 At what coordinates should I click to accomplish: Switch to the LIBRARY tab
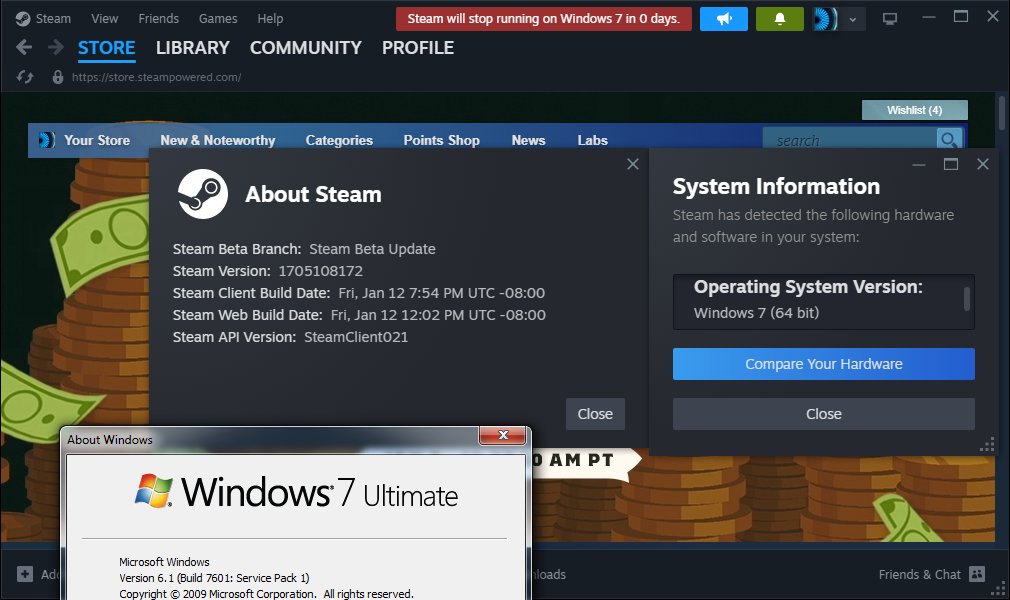[193, 48]
